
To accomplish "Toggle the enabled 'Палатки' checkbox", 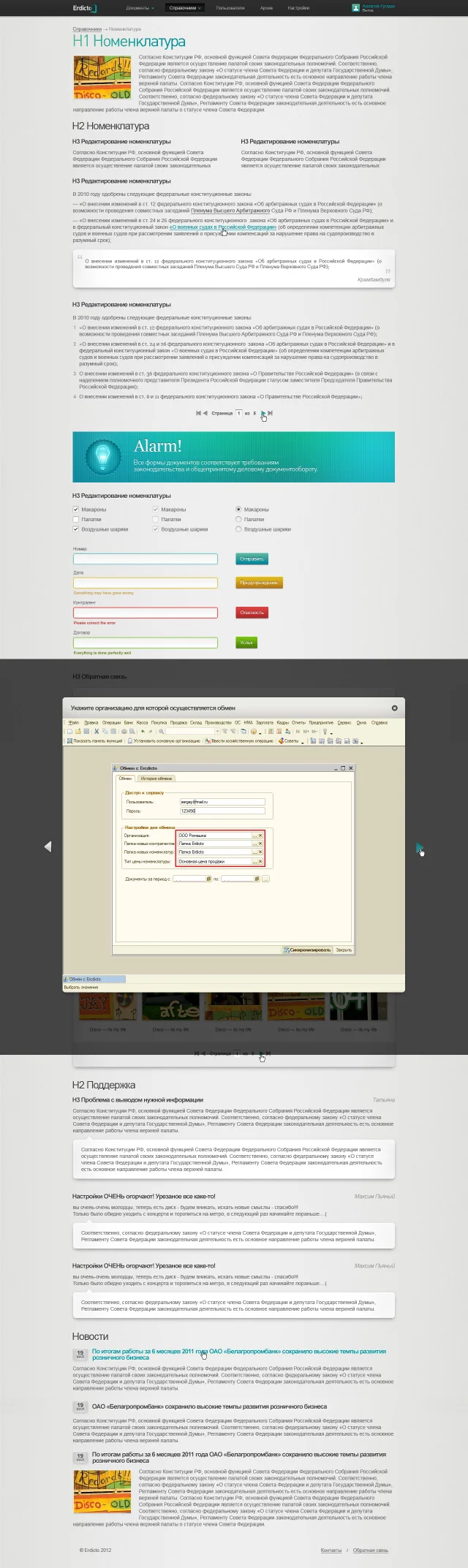I will point(76,519).
